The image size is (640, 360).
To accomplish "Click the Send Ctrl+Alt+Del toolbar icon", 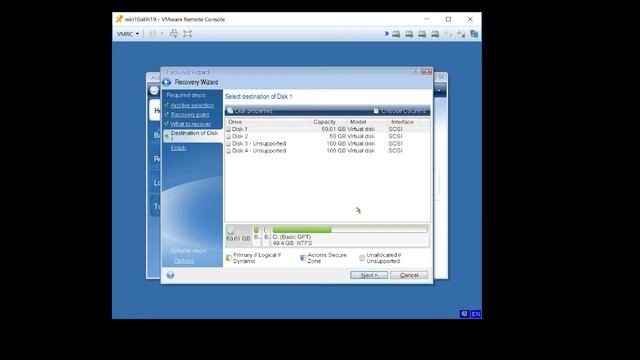I will click(x=174, y=34).
